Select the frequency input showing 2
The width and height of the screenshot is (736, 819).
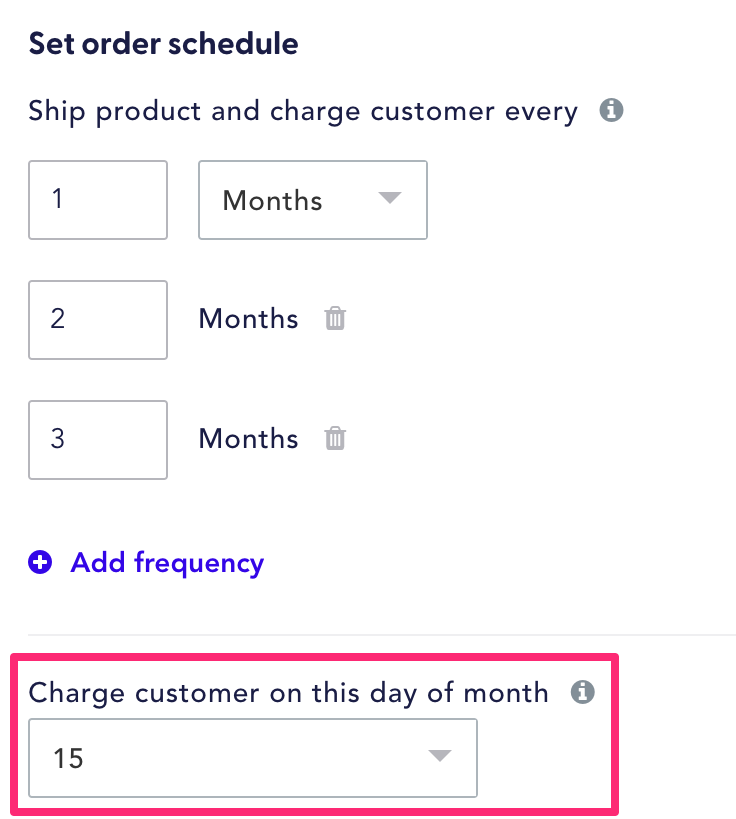click(x=97, y=319)
